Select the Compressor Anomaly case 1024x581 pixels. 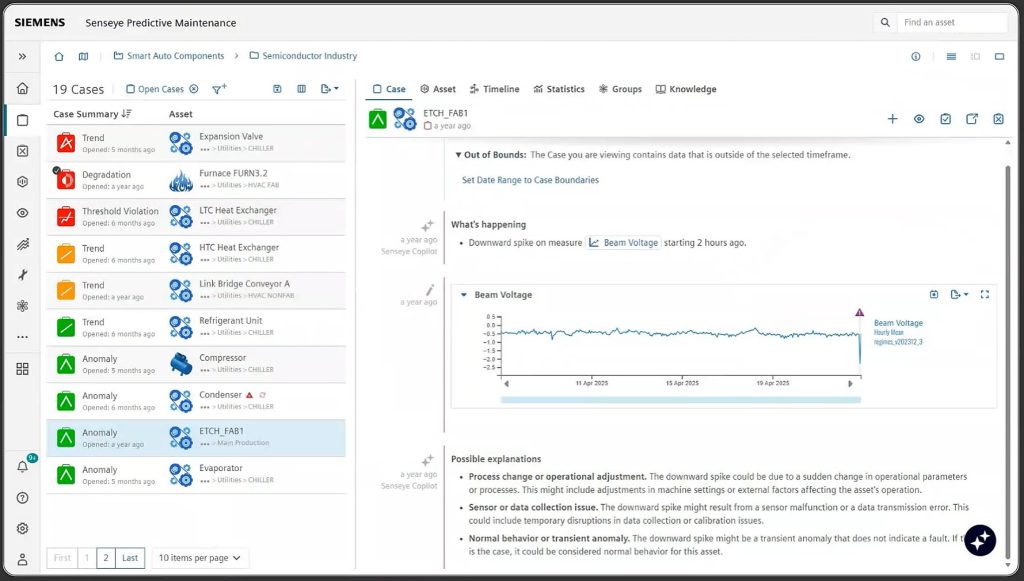[196, 364]
